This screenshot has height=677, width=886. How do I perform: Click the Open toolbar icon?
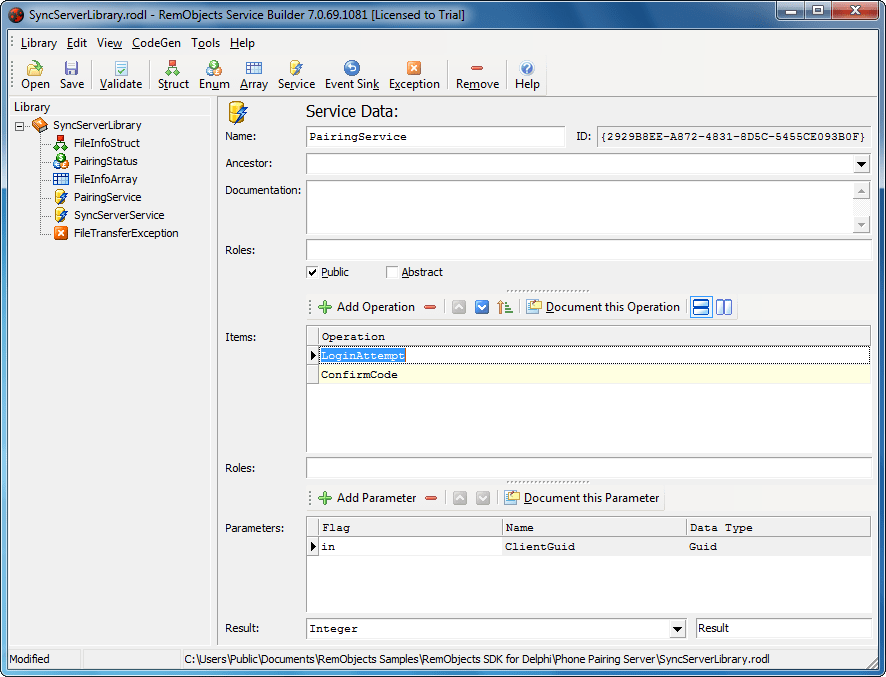click(x=35, y=75)
